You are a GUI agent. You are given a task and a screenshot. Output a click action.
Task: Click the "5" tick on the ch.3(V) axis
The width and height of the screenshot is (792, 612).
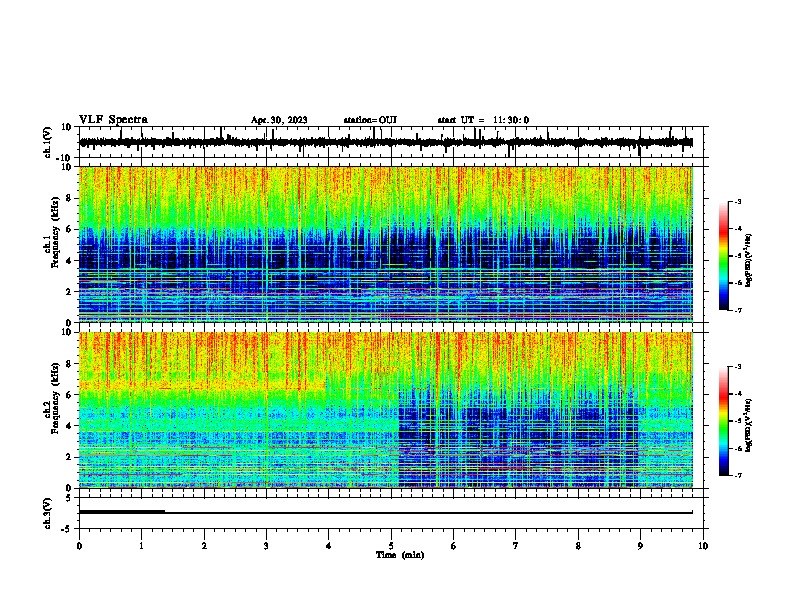[69, 498]
